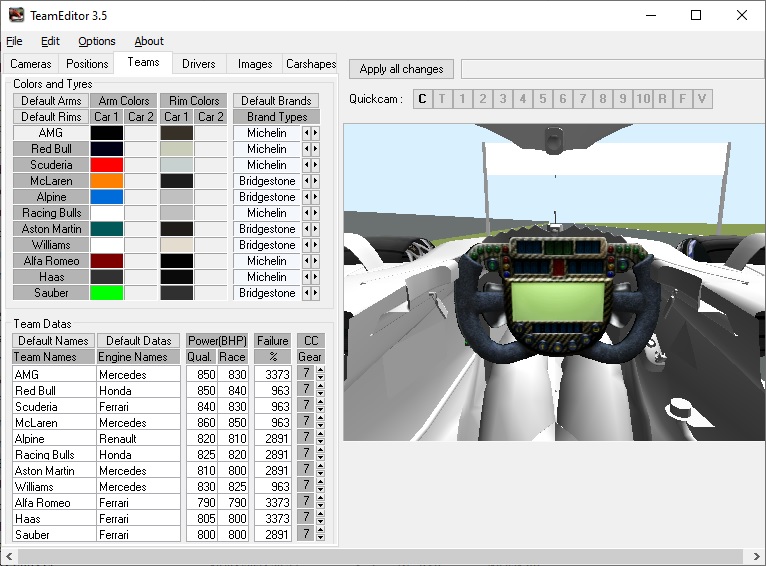Click the Default Rims button
Viewport: 766px width, 566px height.
point(51,117)
